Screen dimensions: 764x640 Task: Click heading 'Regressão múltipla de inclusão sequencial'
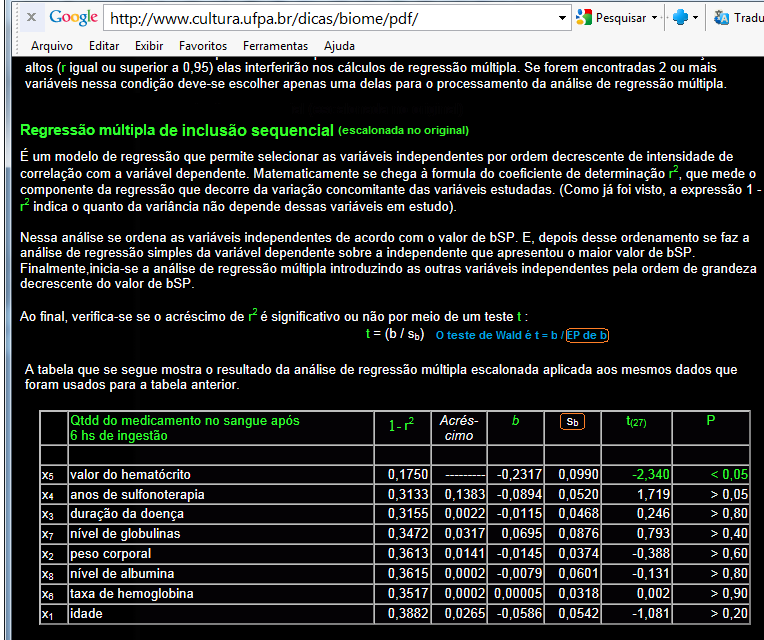point(177,131)
